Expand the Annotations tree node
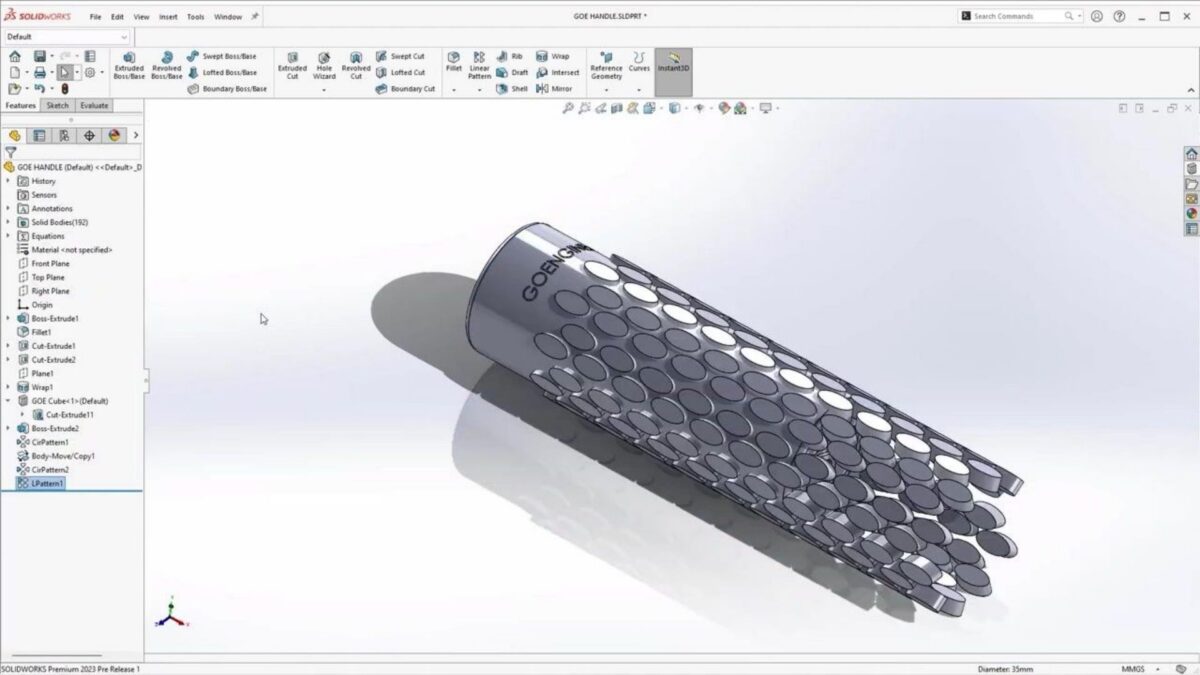The height and width of the screenshot is (675, 1200). click(x=9, y=208)
